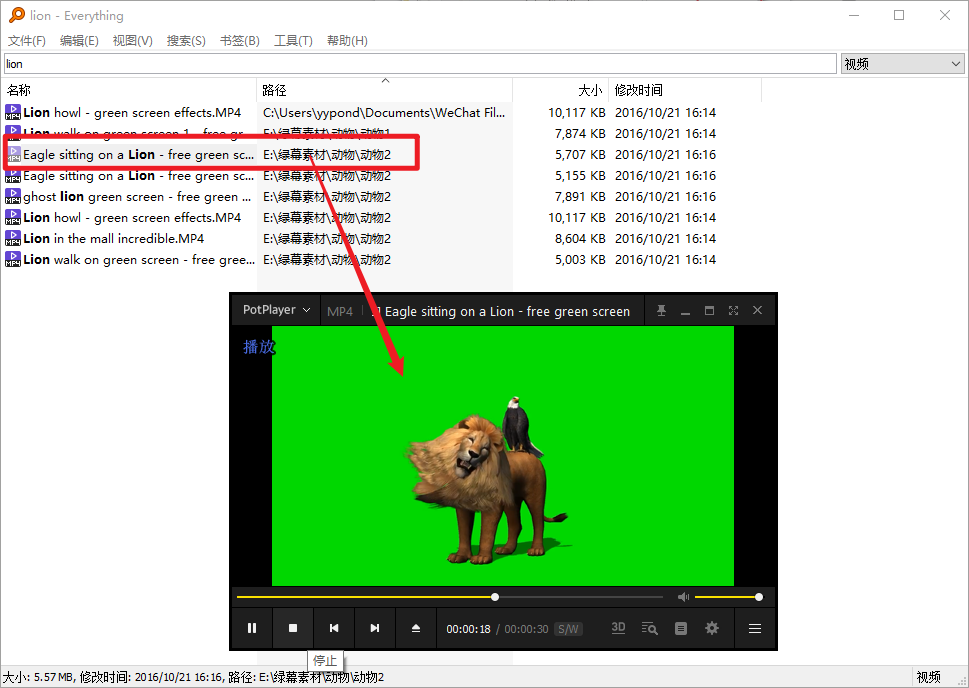Open the chapter/bookmark panel icon

[681, 628]
